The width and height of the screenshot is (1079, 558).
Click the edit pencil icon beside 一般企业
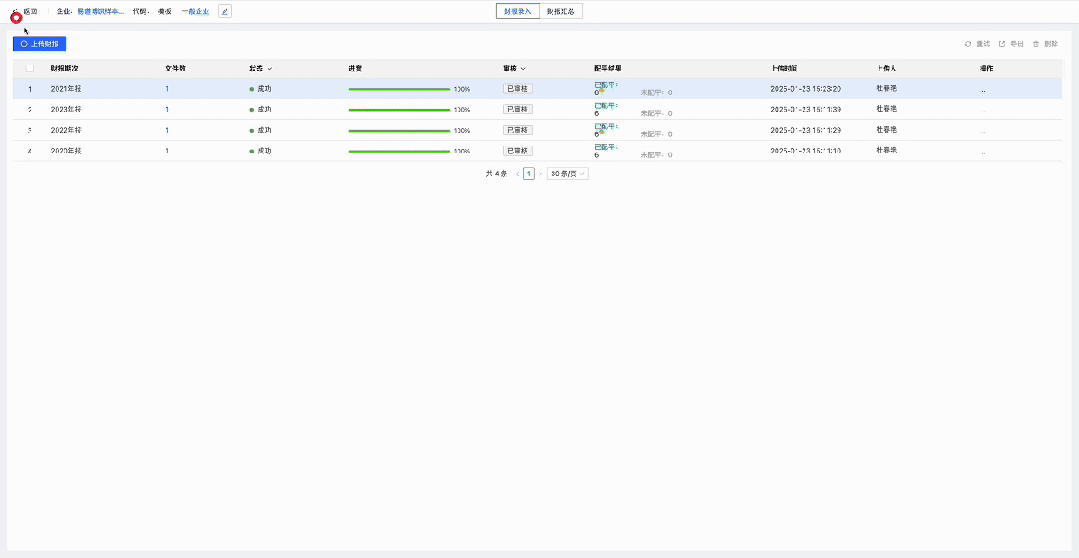click(x=225, y=11)
